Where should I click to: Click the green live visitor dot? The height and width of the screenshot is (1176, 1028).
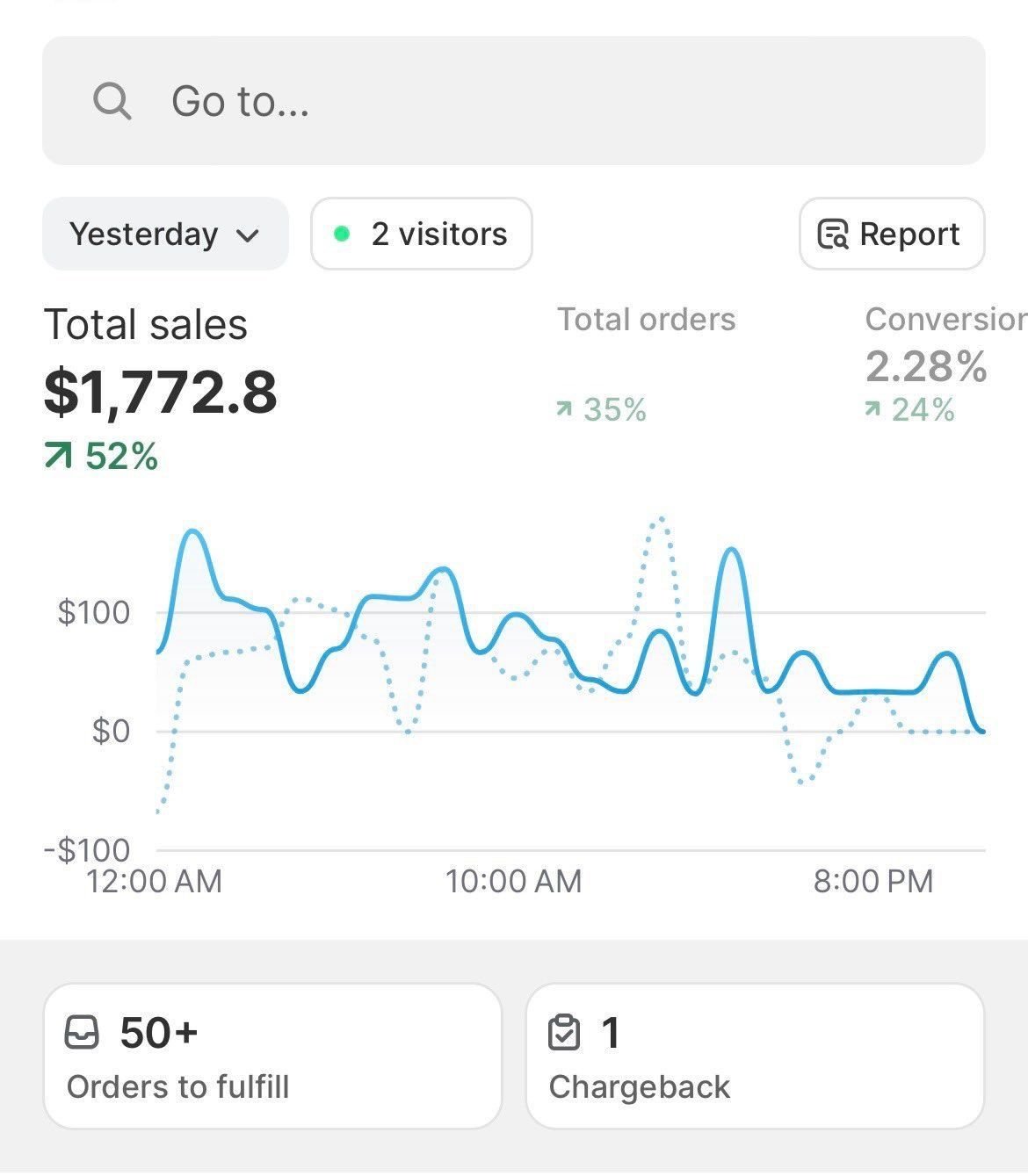(x=344, y=234)
